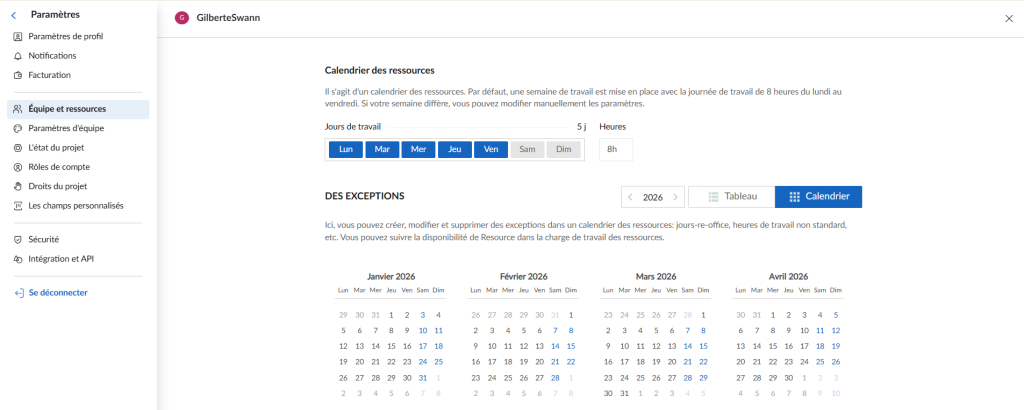This screenshot has width=1024, height=410.
Task: Click the Se déconnecter logout icon
Action: (19, 293)
